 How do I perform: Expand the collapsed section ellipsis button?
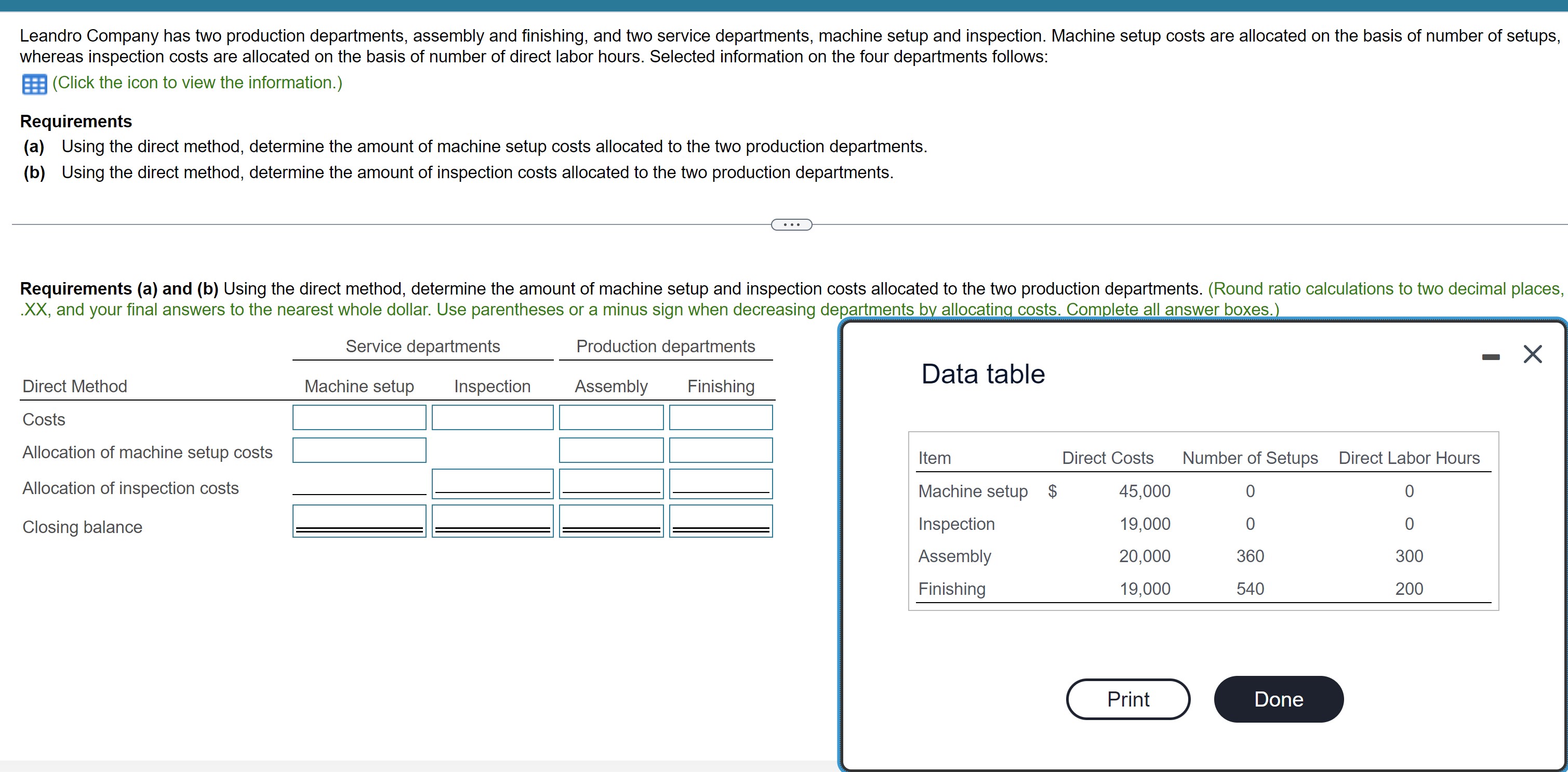point(791,224)
